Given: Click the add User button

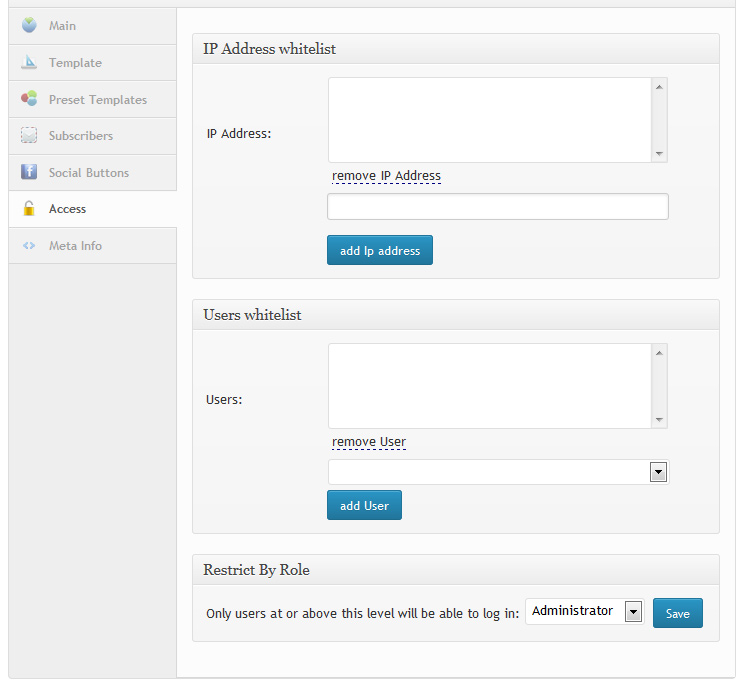Looking at the screenshot, I should (x=364, y=506).
